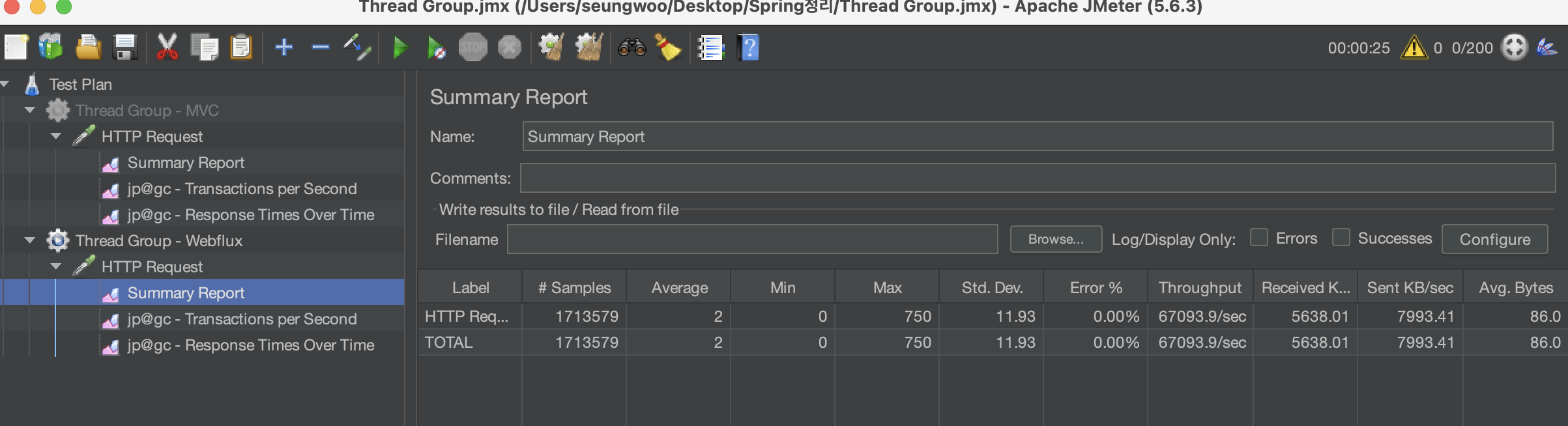The image size is (1568, 426).
Task: Click the Average column header
Action: [679, 287]
